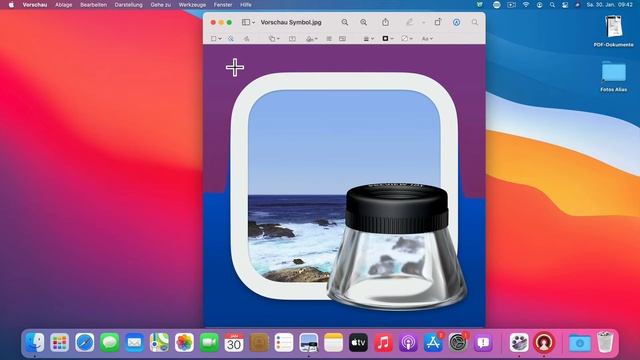
Task: Open Launchpad from the Dock
Action: (x=60, y=342)
